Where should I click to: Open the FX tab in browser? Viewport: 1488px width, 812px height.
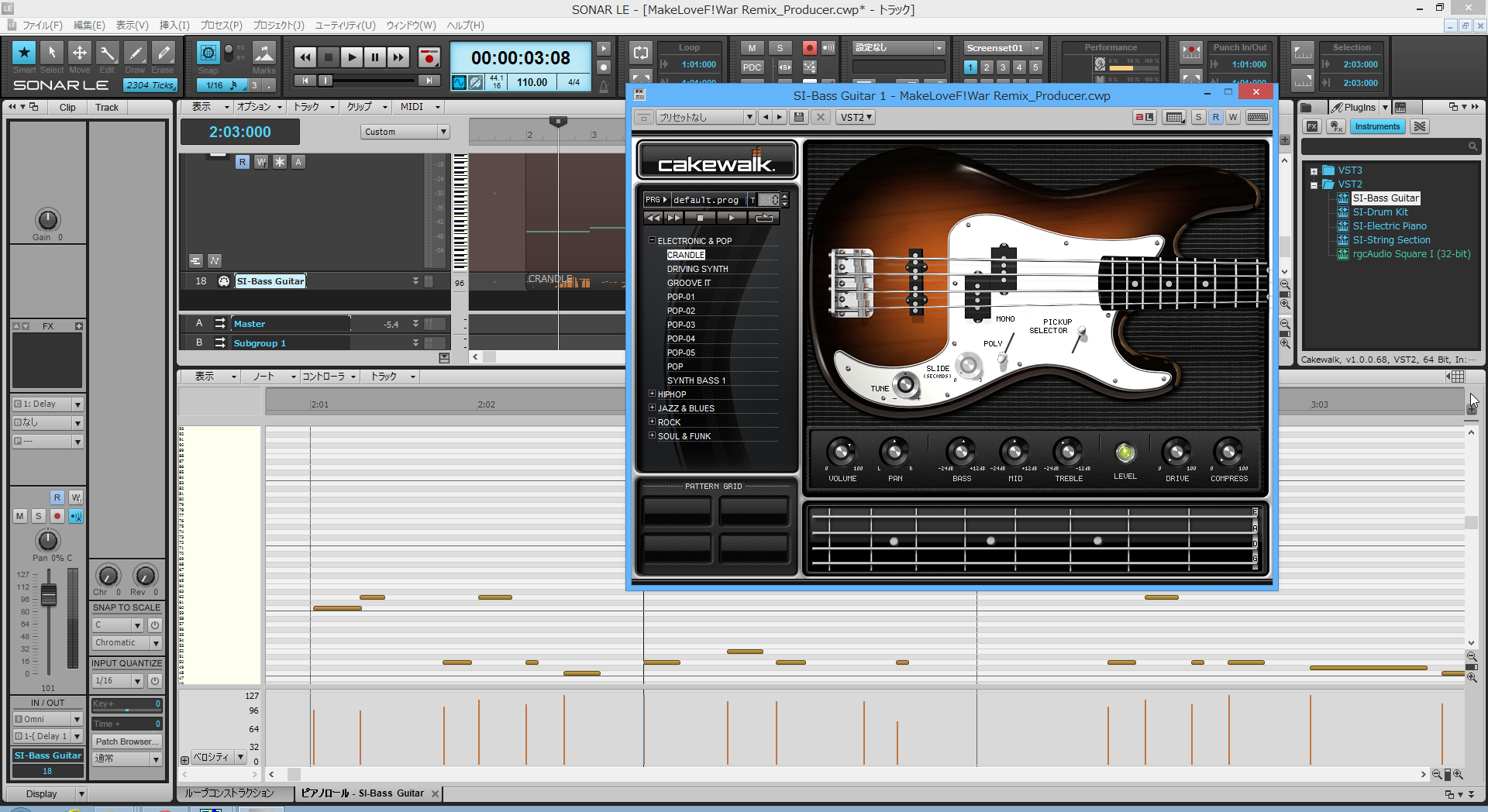[1311, 126]
